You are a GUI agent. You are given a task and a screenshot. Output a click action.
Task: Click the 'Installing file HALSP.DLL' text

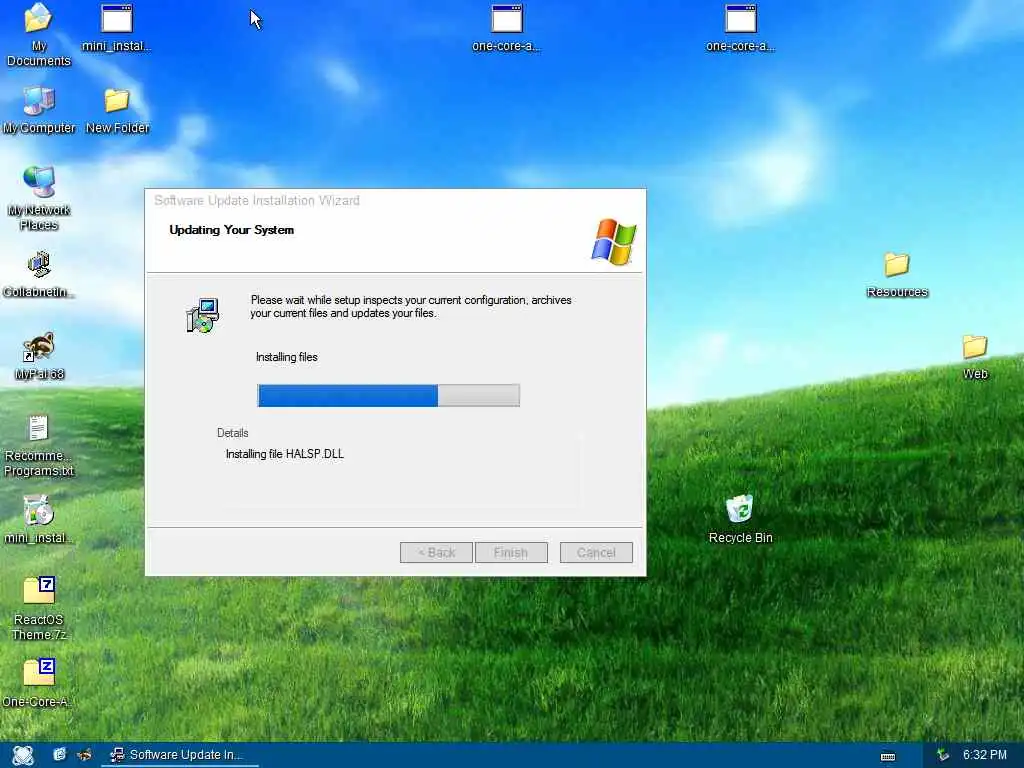click(285, 454)
